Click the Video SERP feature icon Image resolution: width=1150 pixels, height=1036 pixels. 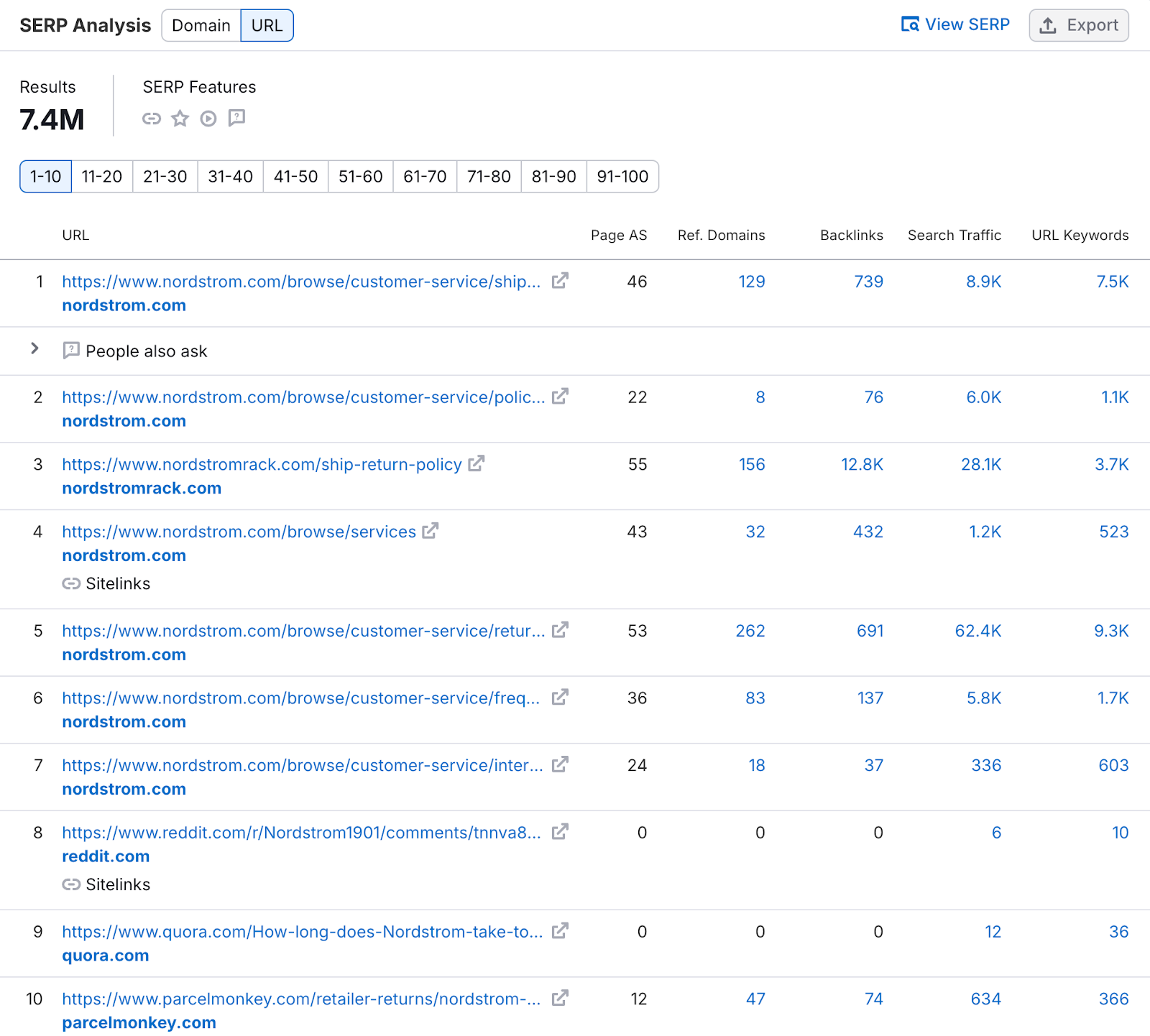[x=208, y=119]
